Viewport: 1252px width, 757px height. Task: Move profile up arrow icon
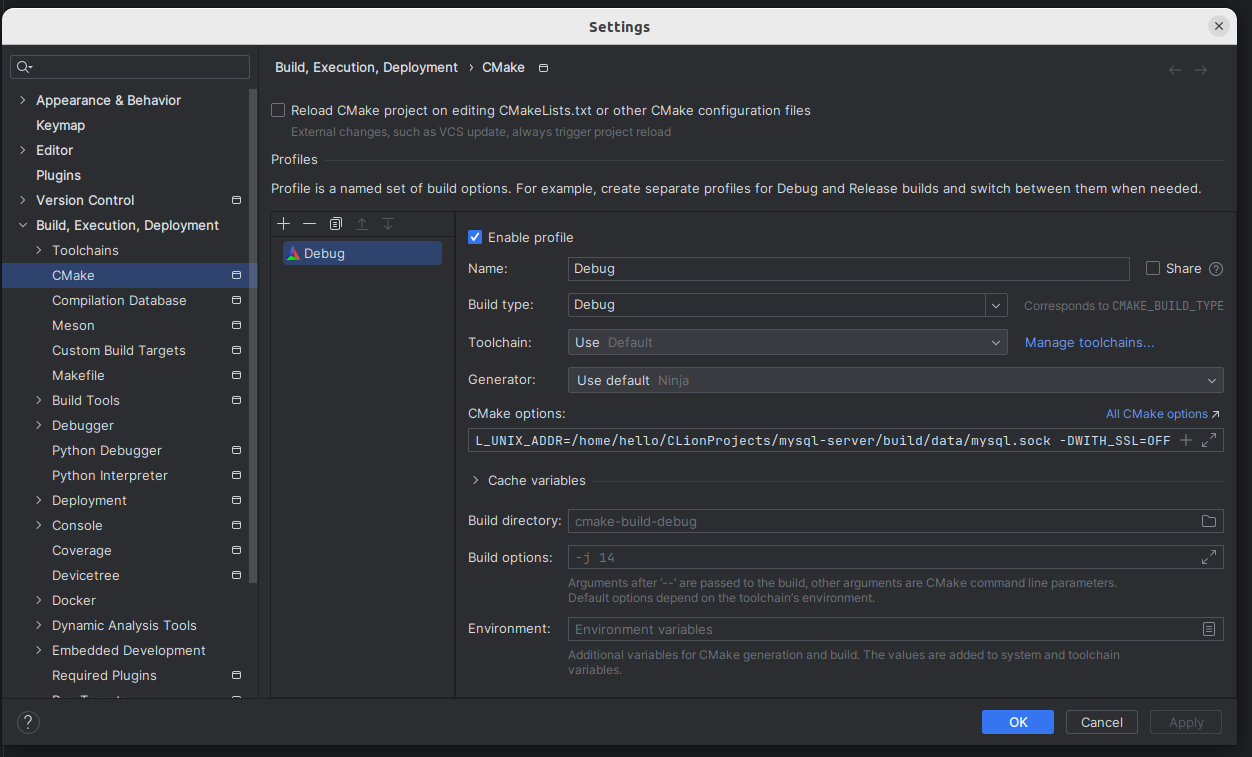click(362, 224)
